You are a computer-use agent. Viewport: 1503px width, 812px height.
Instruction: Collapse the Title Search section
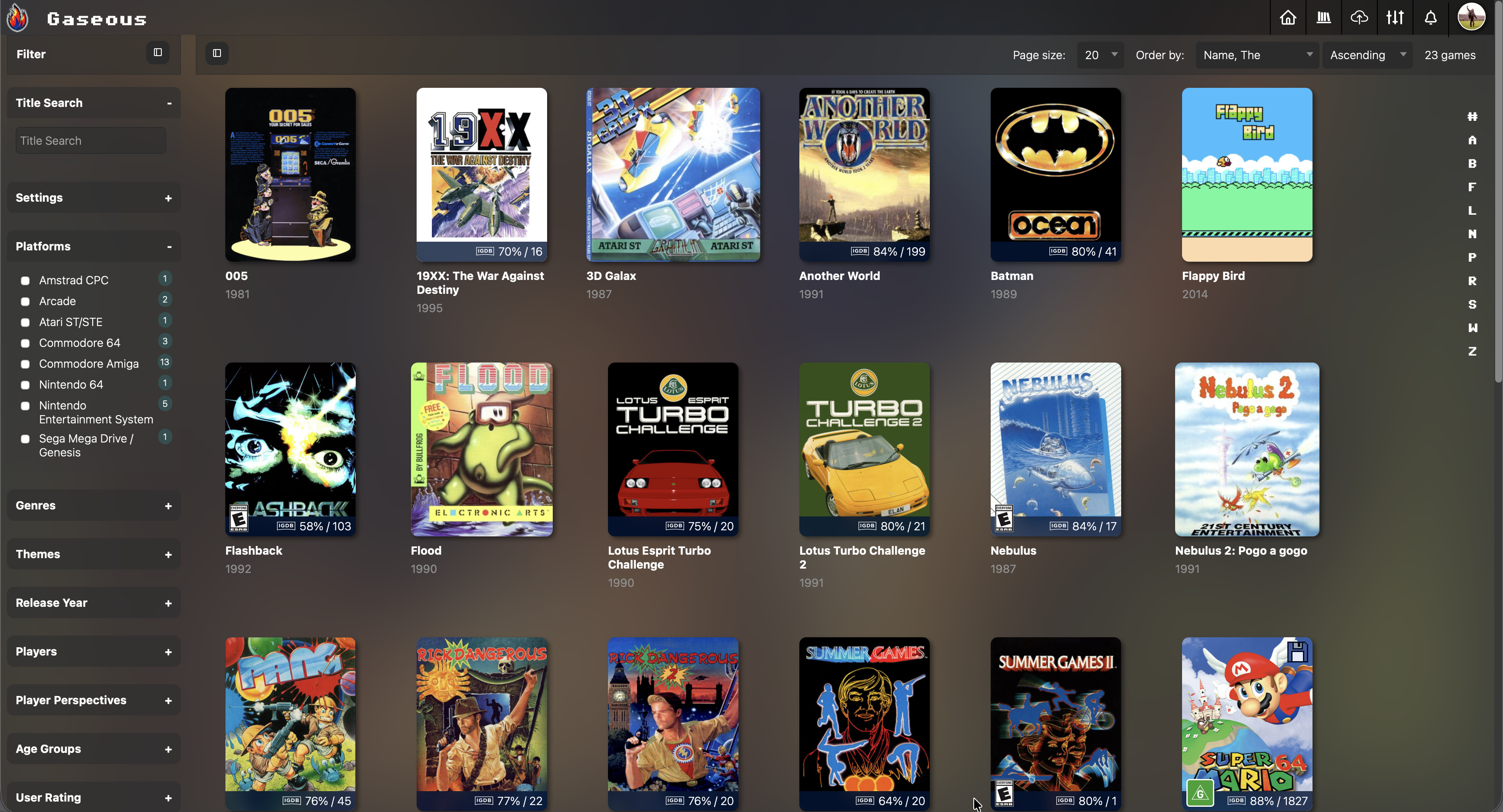(x=169, y=103)
